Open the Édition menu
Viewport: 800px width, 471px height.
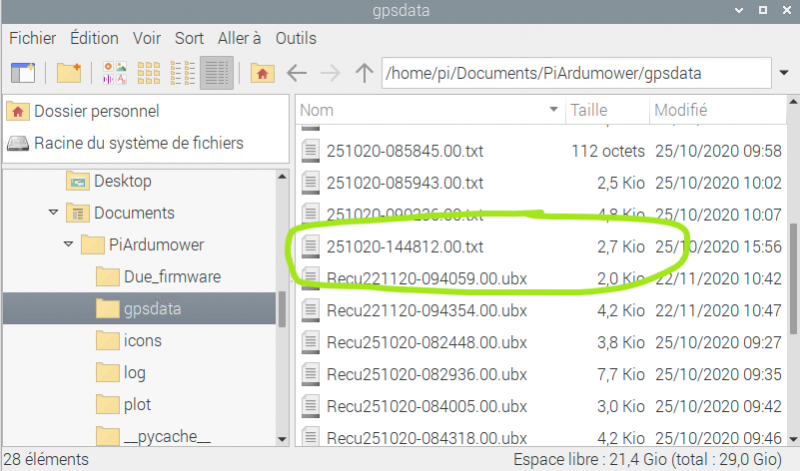coord(94,38)
